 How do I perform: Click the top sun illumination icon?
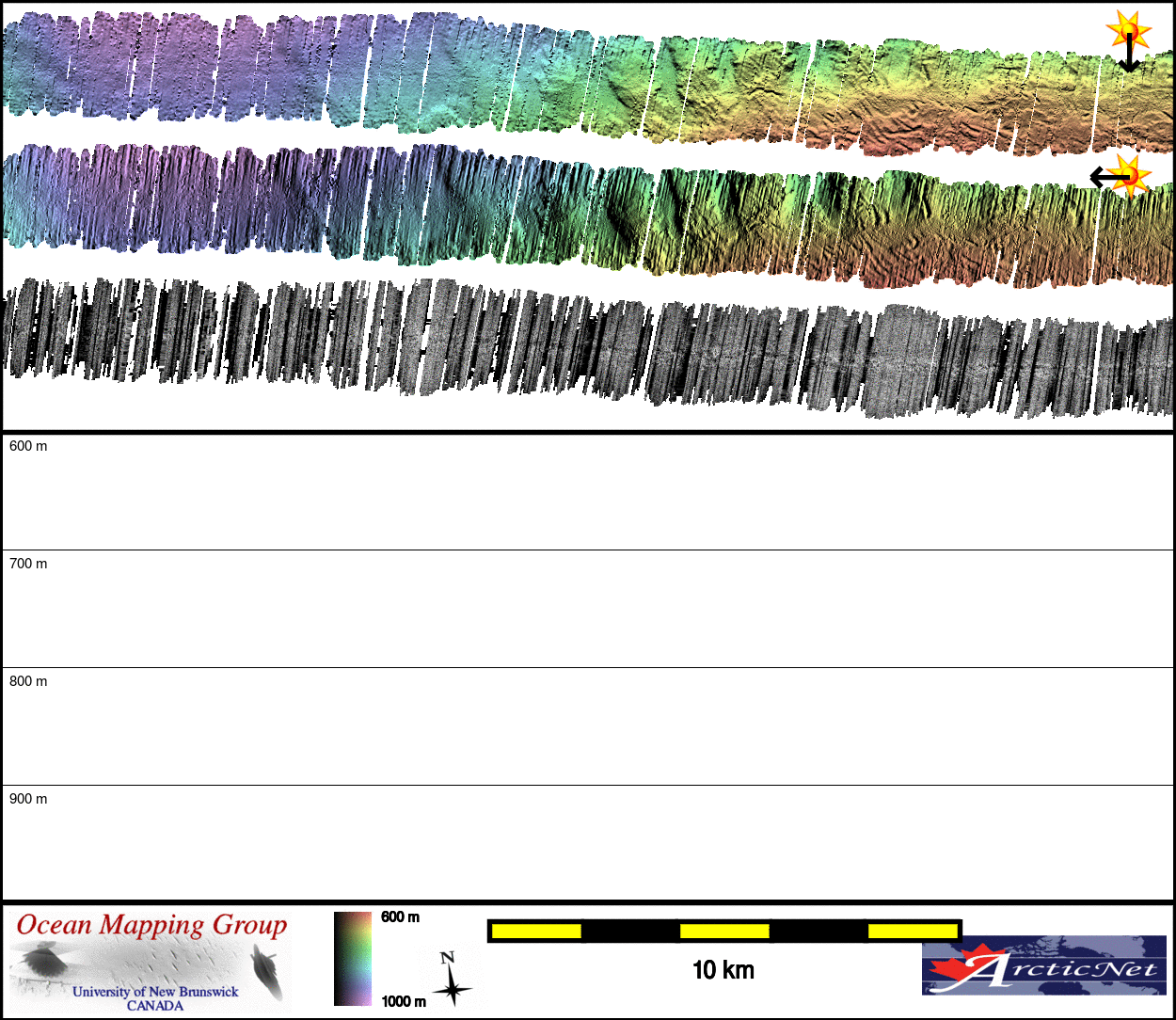point(1128,31)
